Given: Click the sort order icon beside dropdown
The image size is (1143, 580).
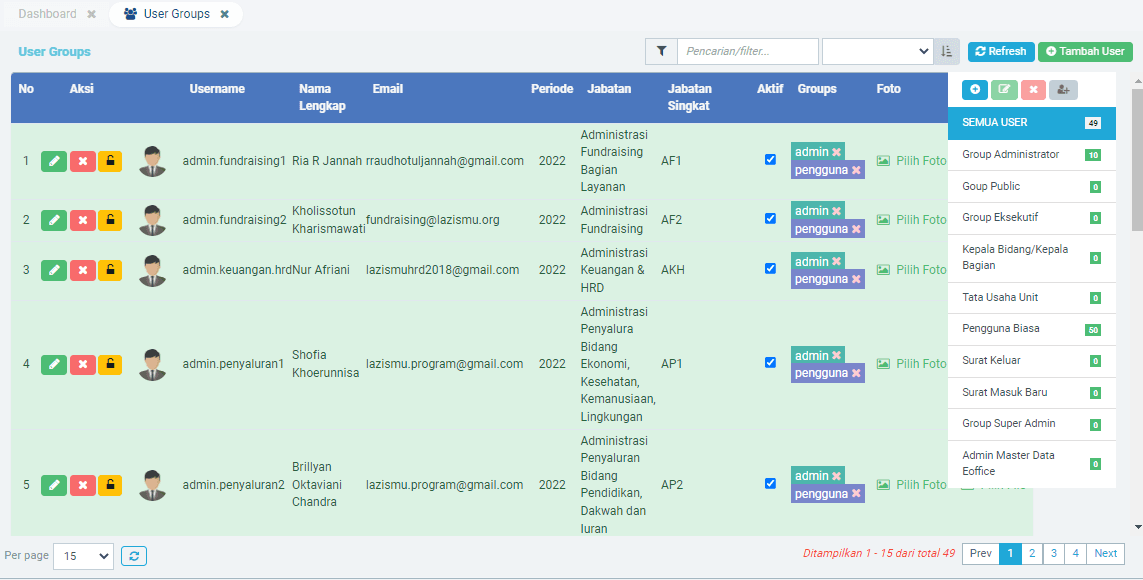Looking at the screenshot, I should tap(946, 52).
